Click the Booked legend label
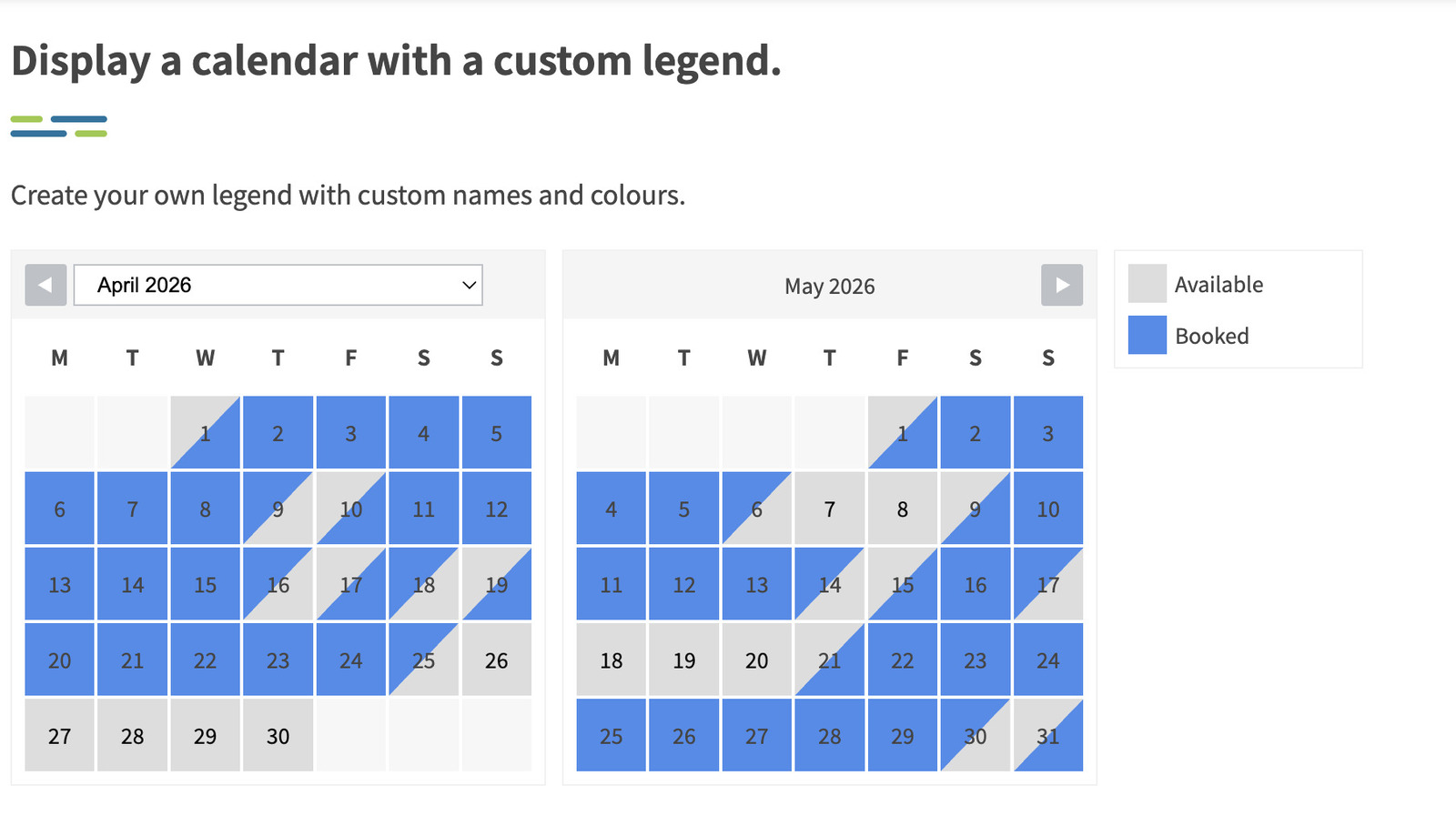This screenshot has width=1456, height=826. 1212,336
